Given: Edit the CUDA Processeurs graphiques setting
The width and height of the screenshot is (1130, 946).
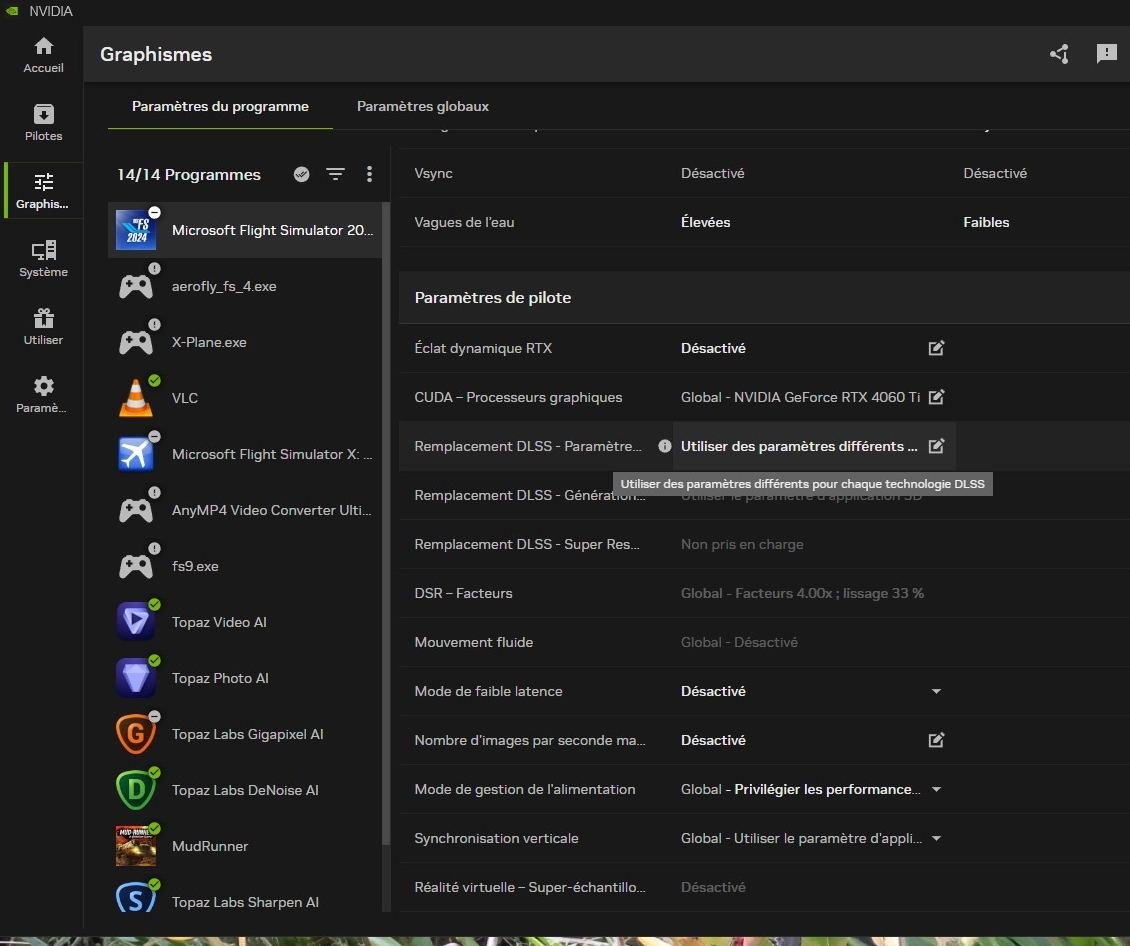Looking at the screenshot, I should (x=936, y=397).
